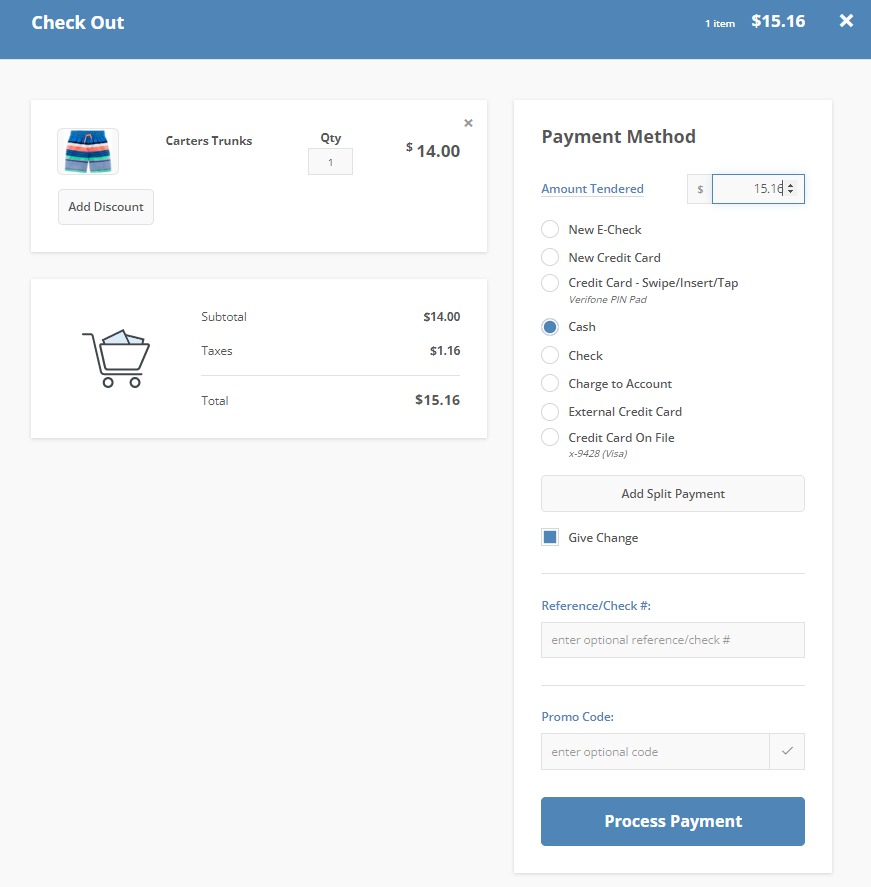Viewport: 871px width, 887px height.
Task: Click the Promo Code label
Action: [577, 717]
